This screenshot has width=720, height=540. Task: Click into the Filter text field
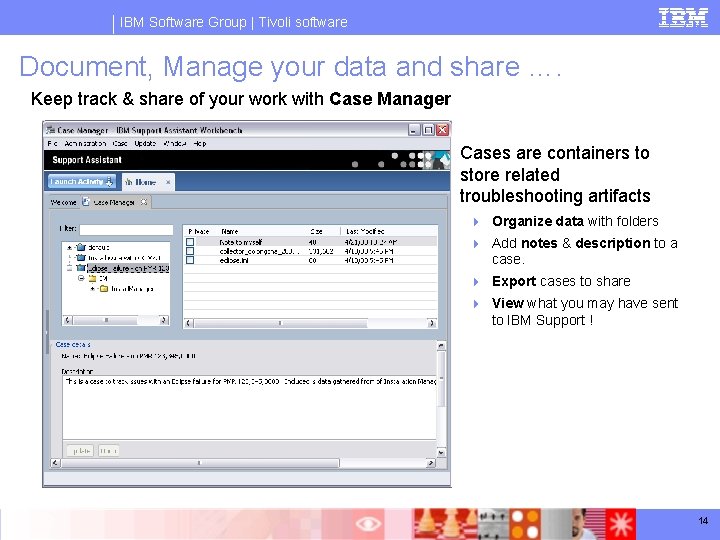click(126, 229)
